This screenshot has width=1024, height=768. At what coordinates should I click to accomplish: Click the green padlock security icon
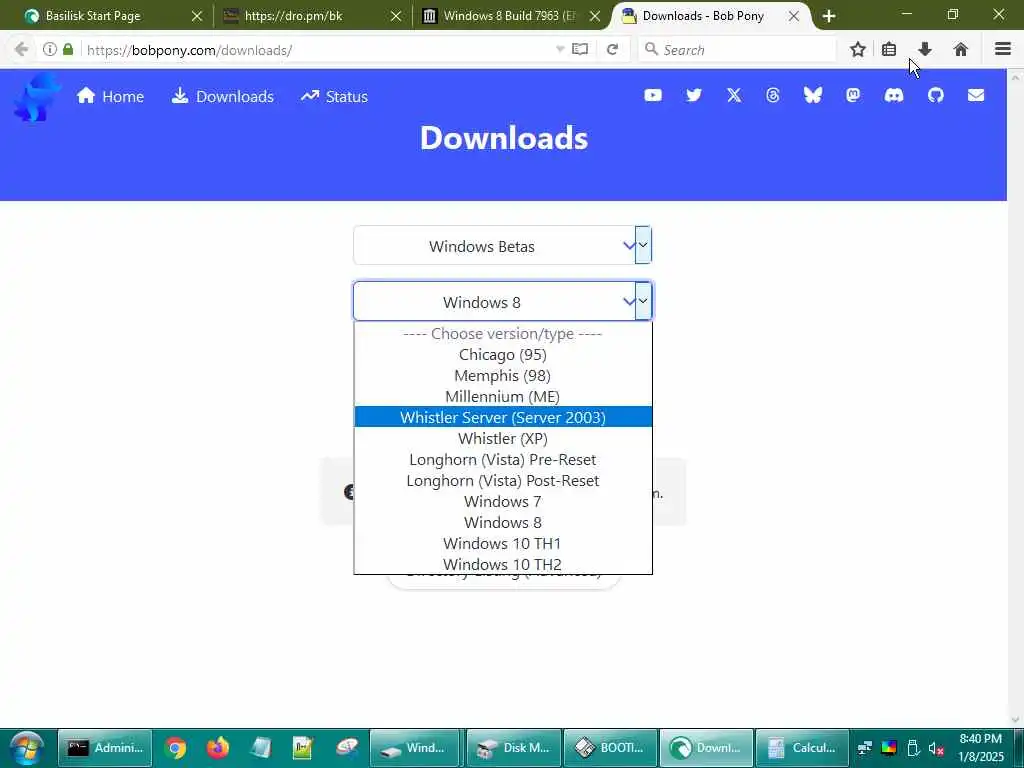click(x=68, y=50)
